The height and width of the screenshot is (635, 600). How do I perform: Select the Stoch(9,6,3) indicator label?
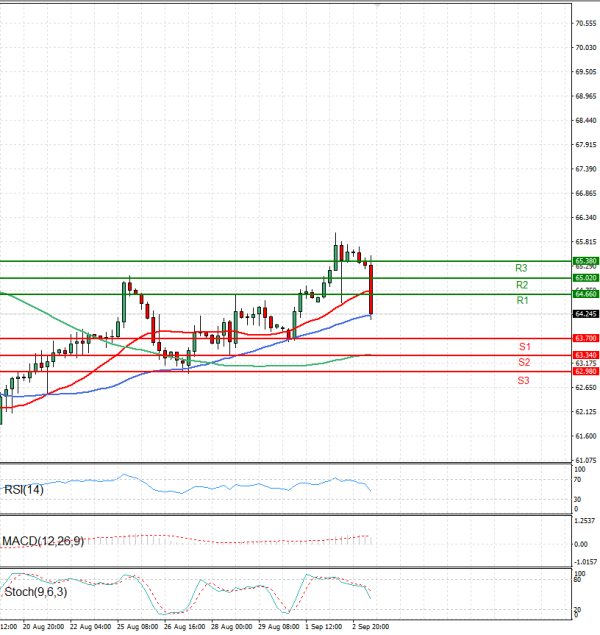pyautogui.click(x=36, y=592)
